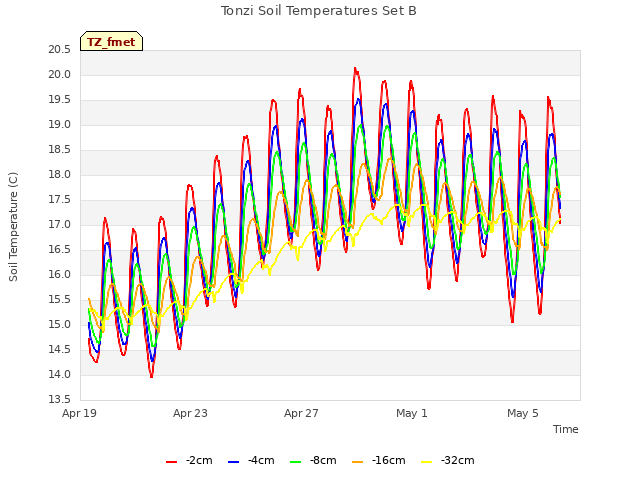This screenshot has height=480, width=640.
Task: Click the chart title Tonzi Soil Temperatures Set B
Action: click(318, 11)
